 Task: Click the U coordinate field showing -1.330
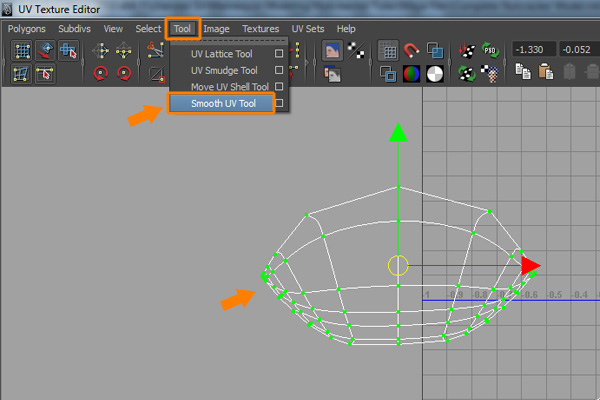pos(534,50)
